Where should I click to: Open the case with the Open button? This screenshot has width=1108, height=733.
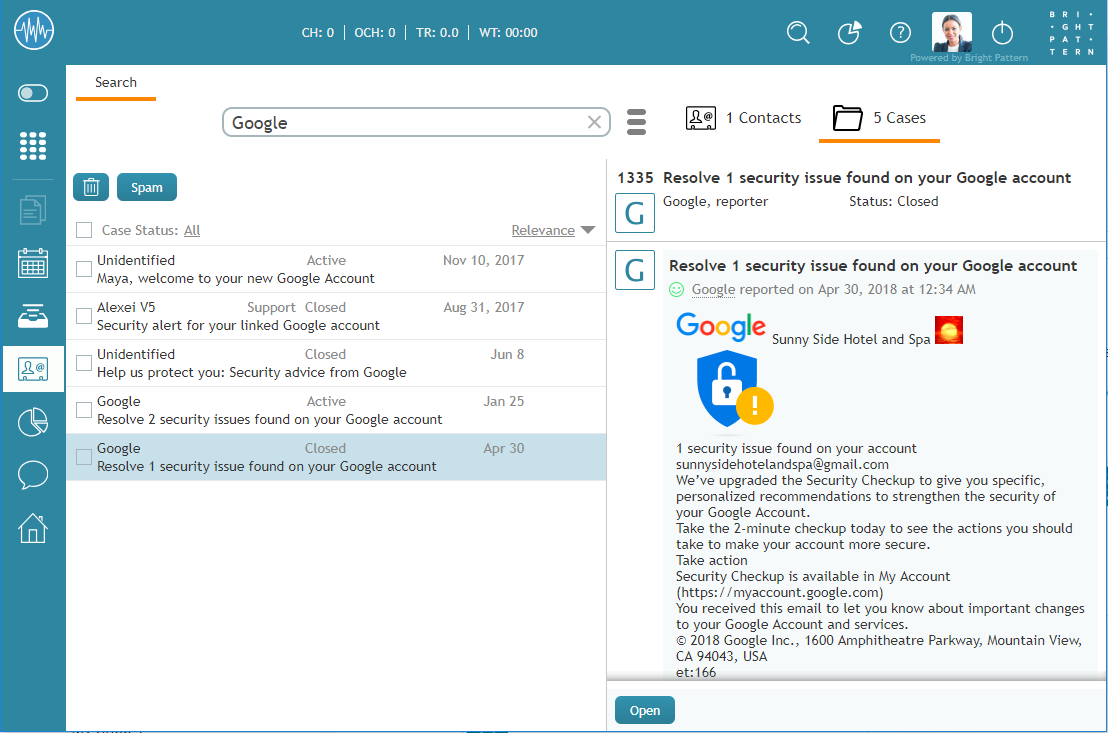pyautogui.click(x=644, y=710)
